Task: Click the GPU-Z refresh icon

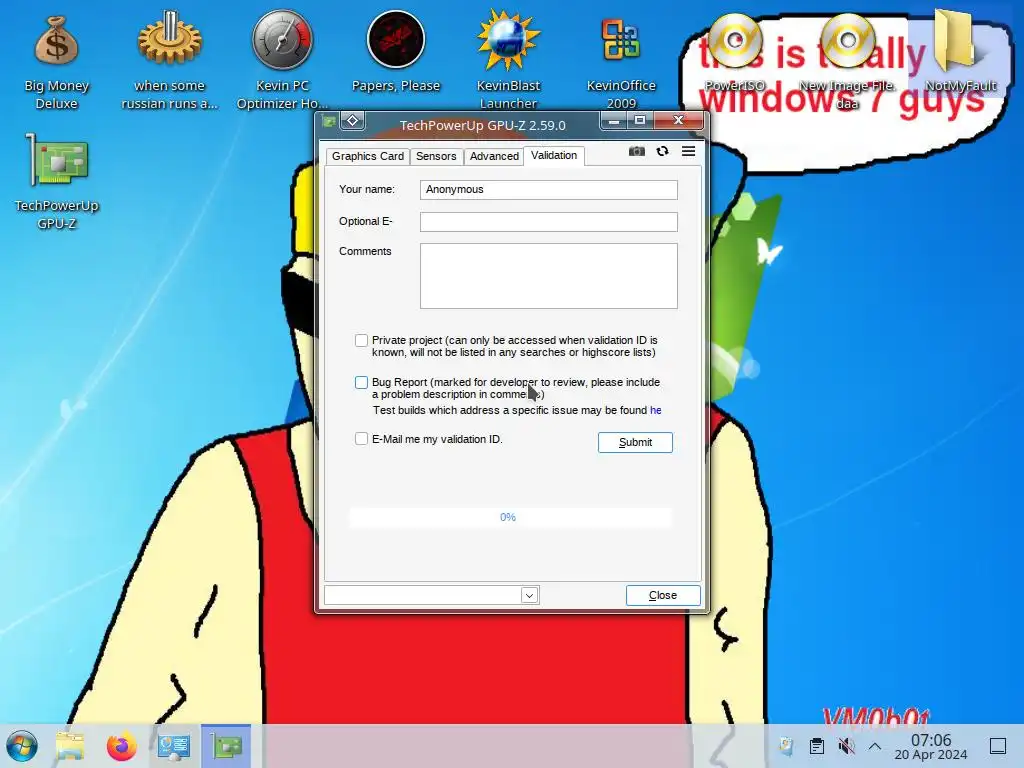Action: (662, 152)
